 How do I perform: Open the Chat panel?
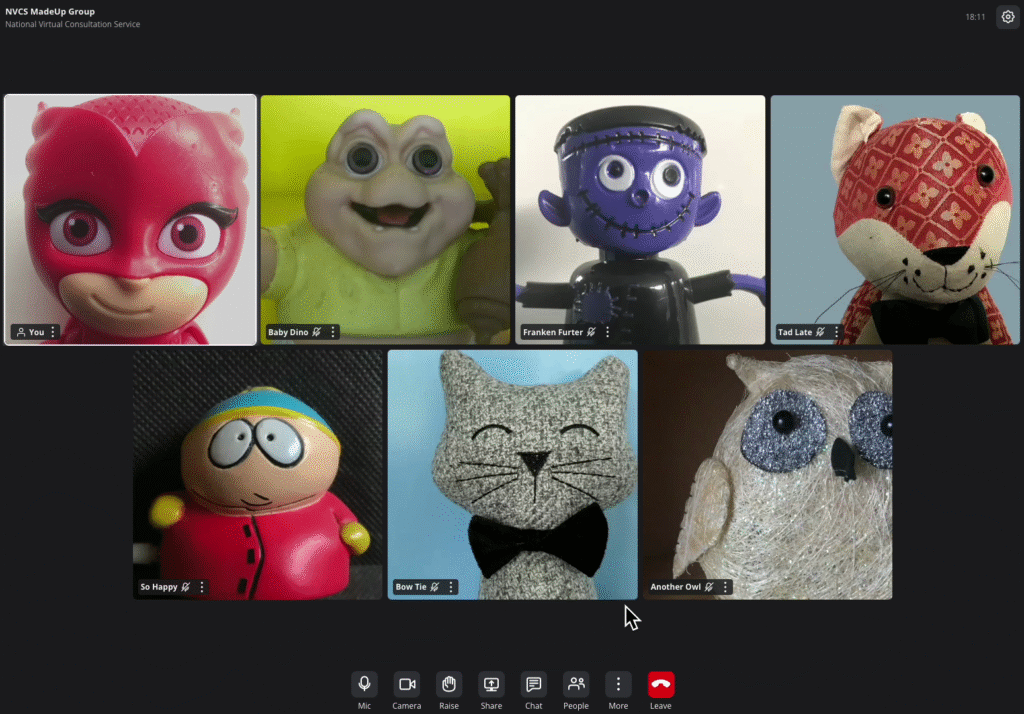534,684
